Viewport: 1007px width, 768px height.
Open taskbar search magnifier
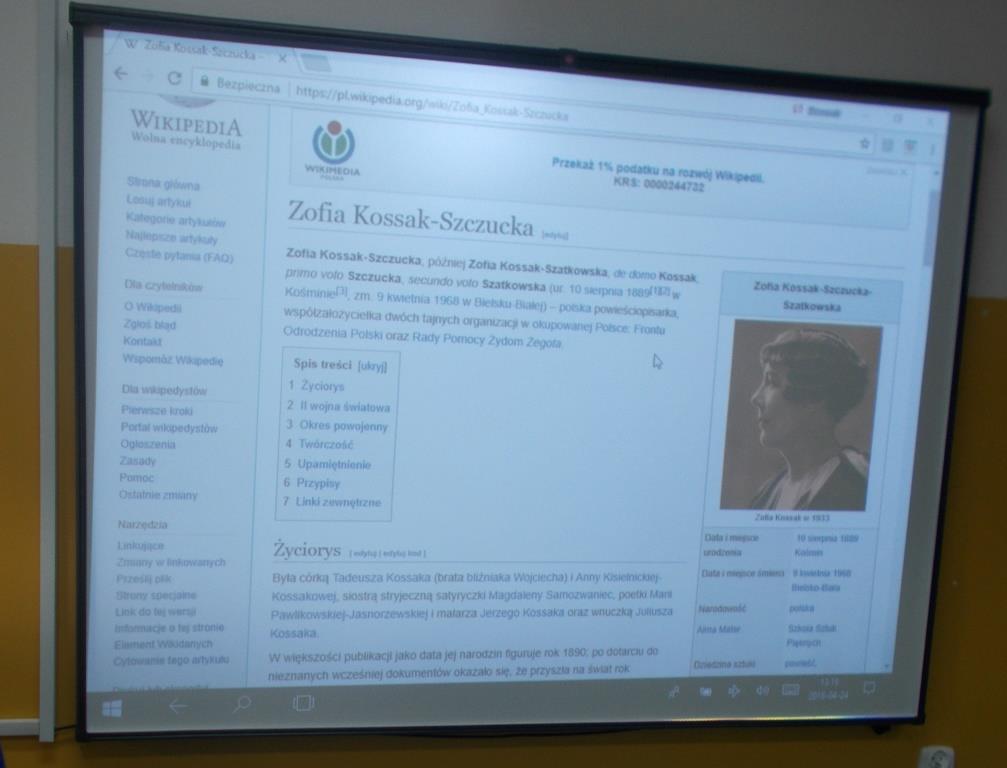(241, 704)
